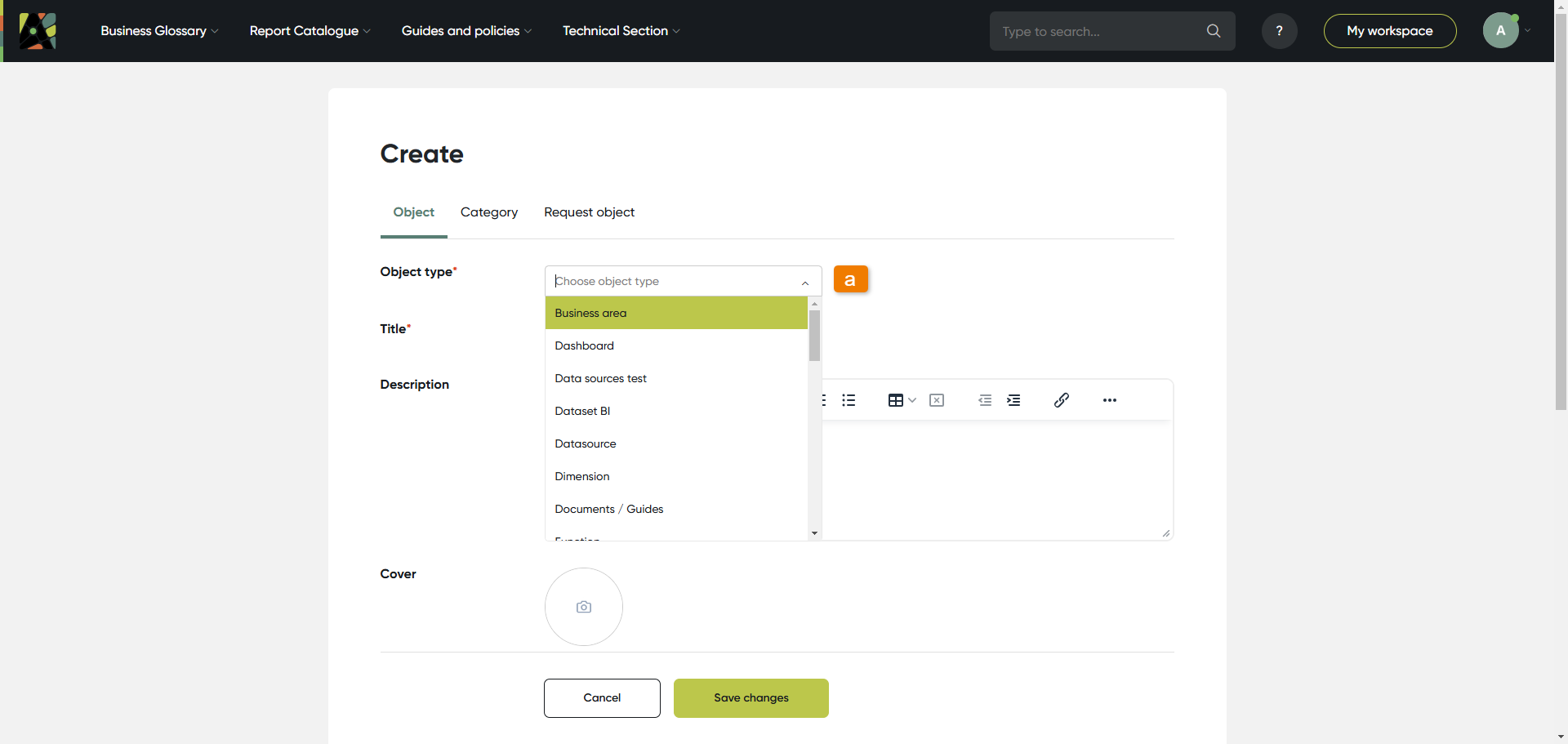This screenshot has height=744, width=1568.
Task: Open the Technical Section dropdown
Action: click(621, 31)
